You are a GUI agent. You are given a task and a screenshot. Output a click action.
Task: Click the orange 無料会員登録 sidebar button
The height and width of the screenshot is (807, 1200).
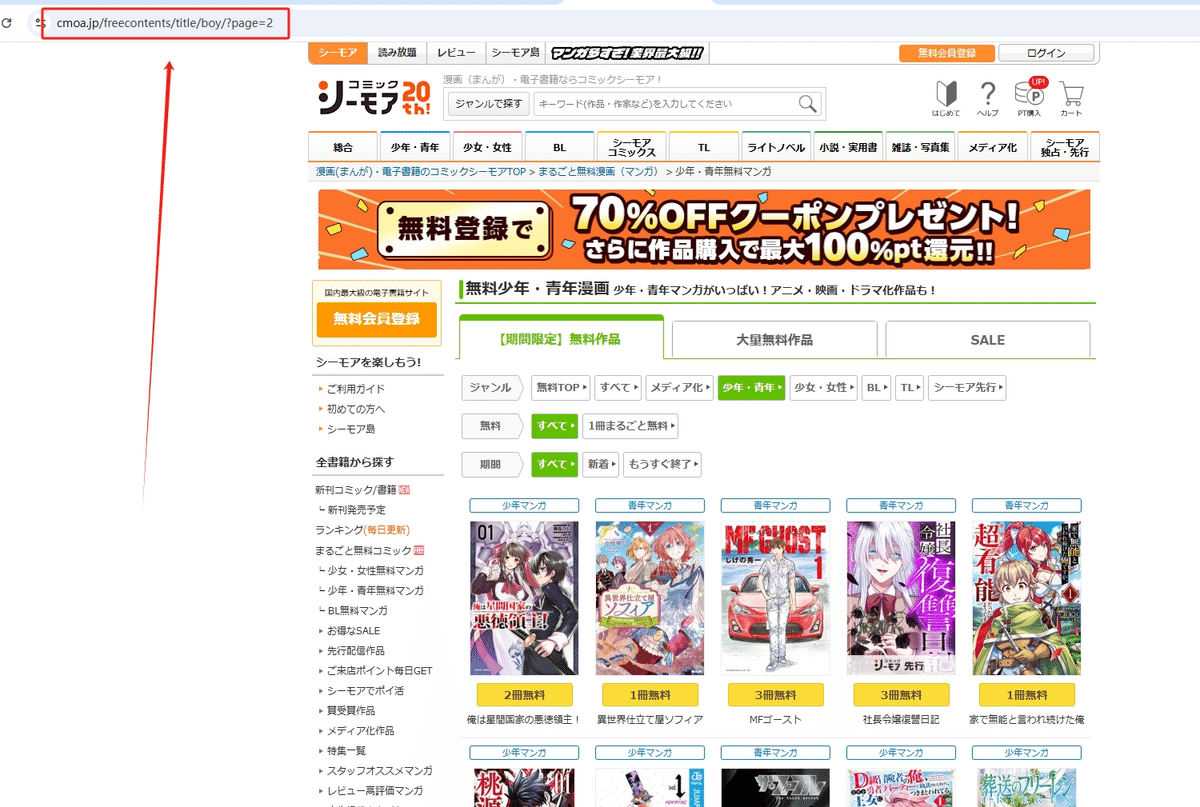[x=376, y=319]
